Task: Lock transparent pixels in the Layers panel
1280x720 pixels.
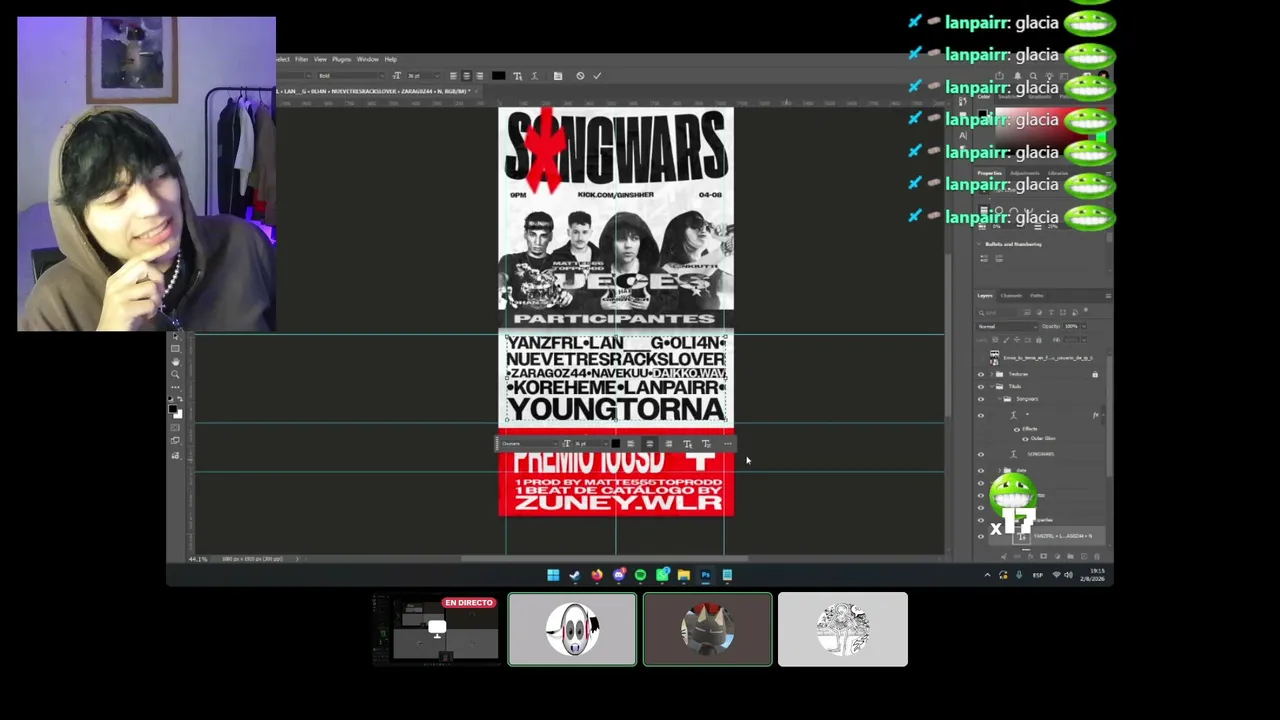Action: pos(996,340)
